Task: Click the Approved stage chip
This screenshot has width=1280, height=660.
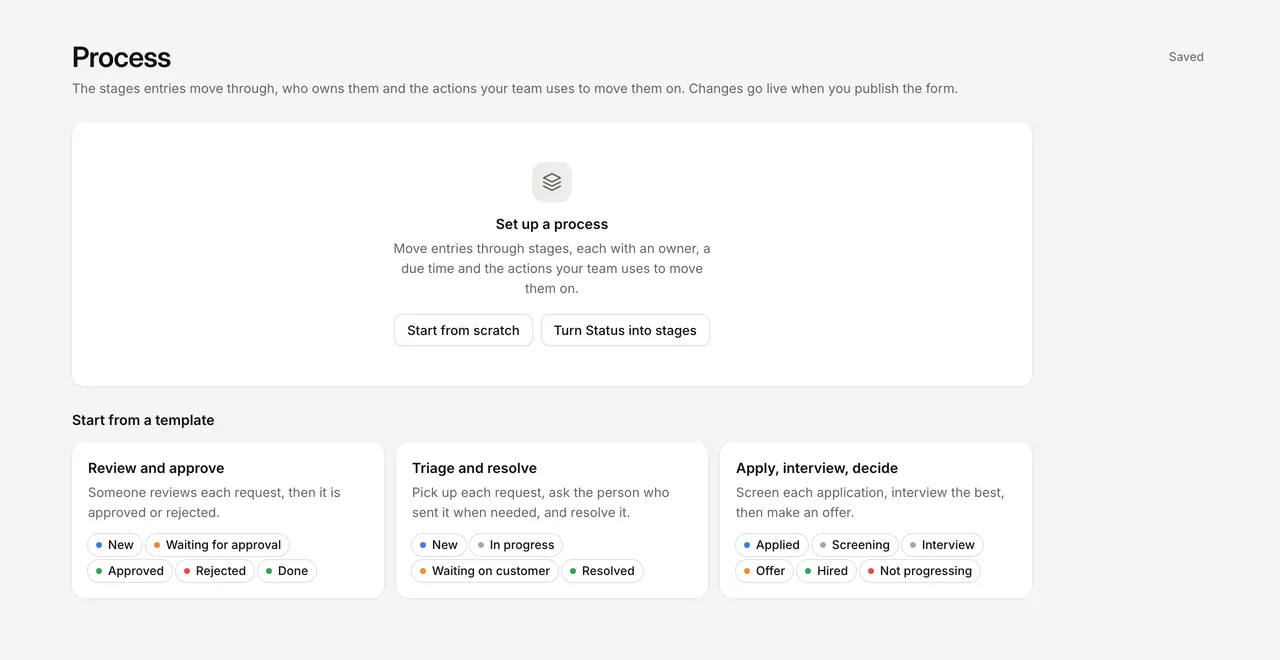Action: pyautogui.click(x=130, y=571)
